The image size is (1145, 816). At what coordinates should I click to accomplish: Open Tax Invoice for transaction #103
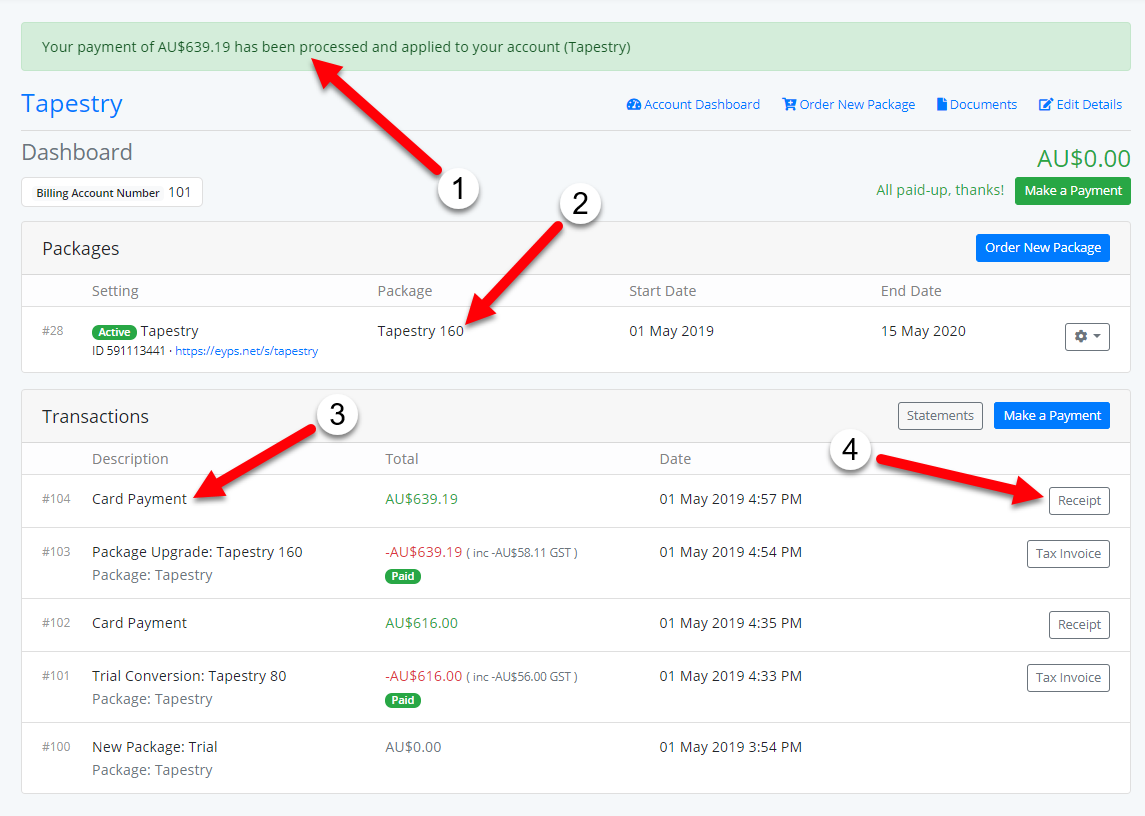[x=1068, y=554]
